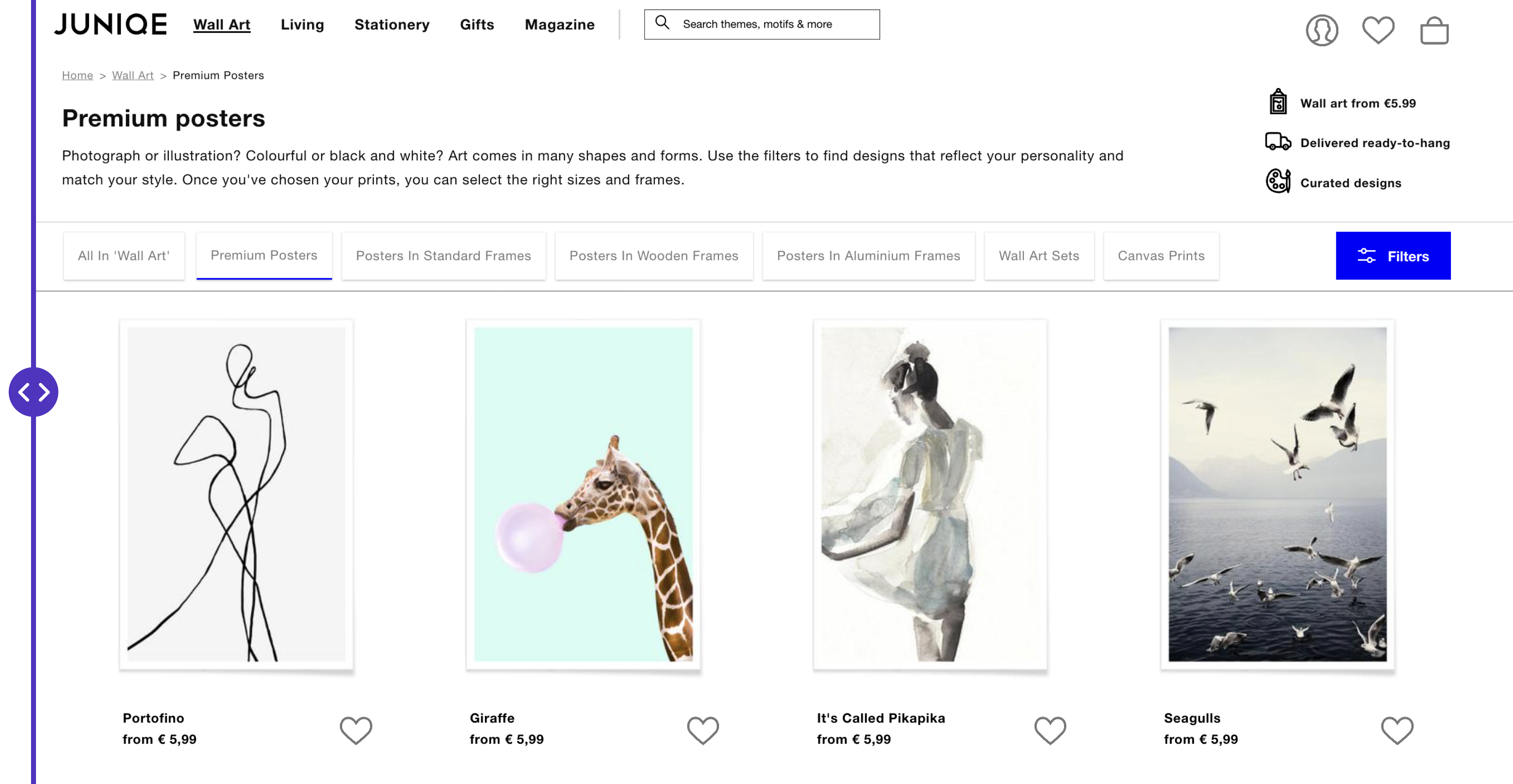Image resolution: width=1513 pixels, height=784 pixels.
Task: Open the user account profile icon
Action: (x=1321, y=30)
